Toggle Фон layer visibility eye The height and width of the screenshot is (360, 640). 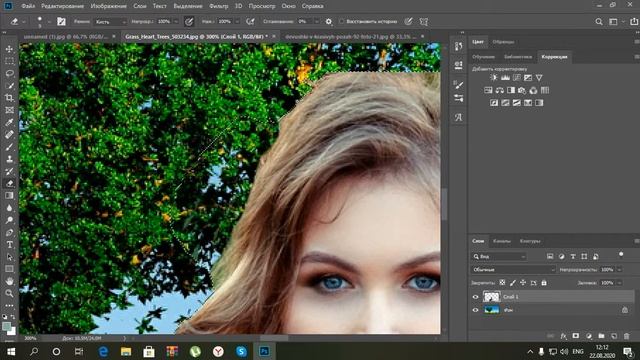(x=476, y=310)
